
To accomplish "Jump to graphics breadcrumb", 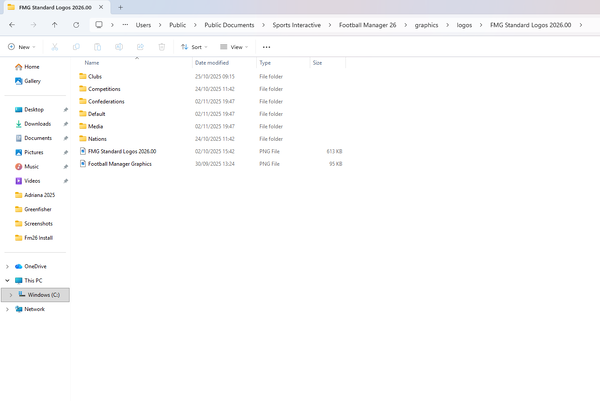I will [x=426, y=25].
